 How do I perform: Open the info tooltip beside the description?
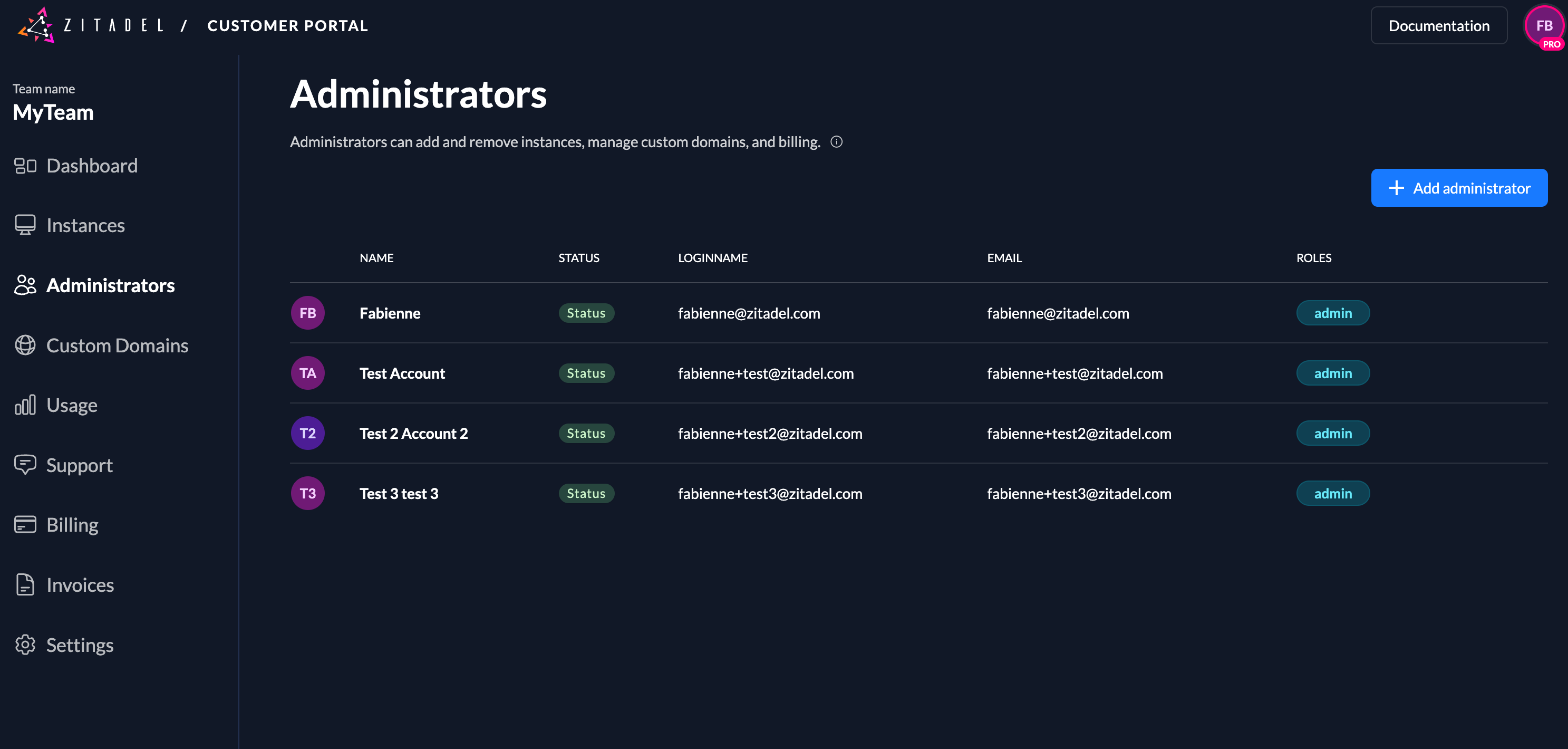click(x=836, y=142)
